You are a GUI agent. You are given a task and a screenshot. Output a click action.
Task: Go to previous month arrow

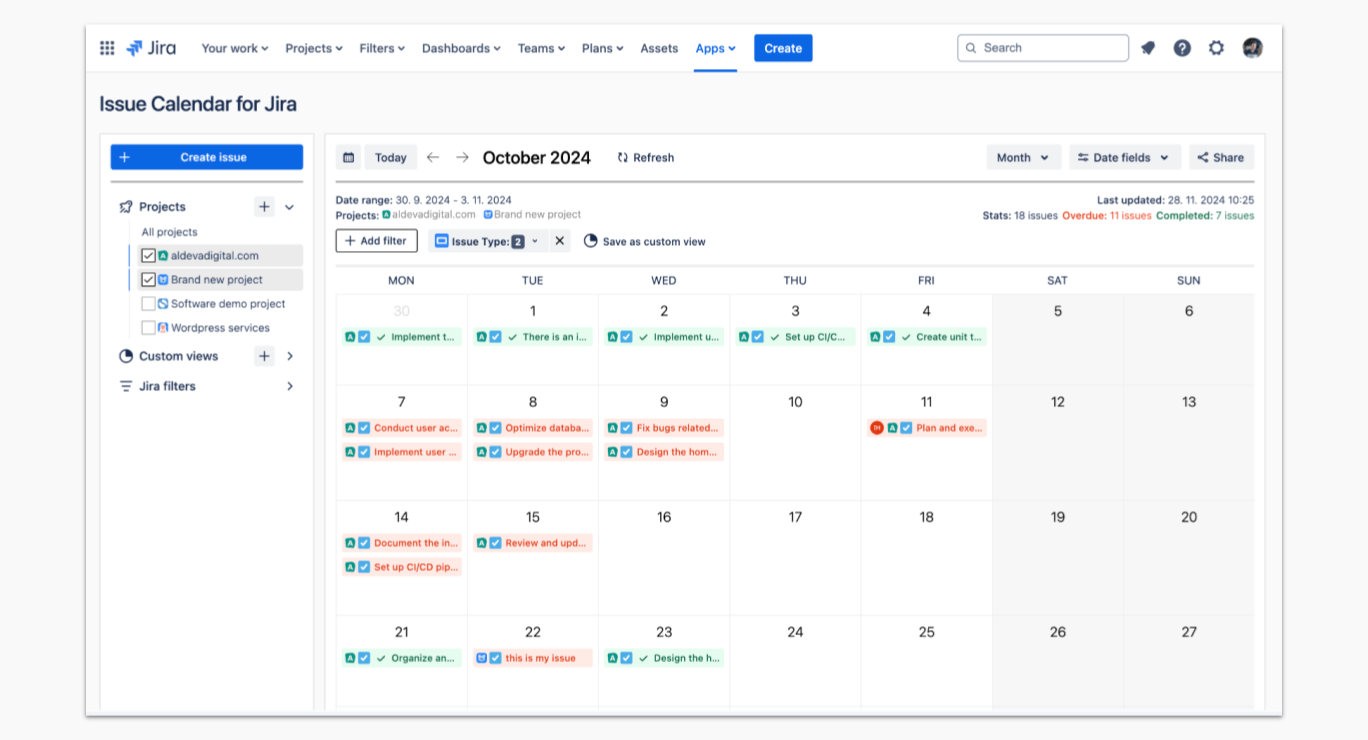[432, 158]
